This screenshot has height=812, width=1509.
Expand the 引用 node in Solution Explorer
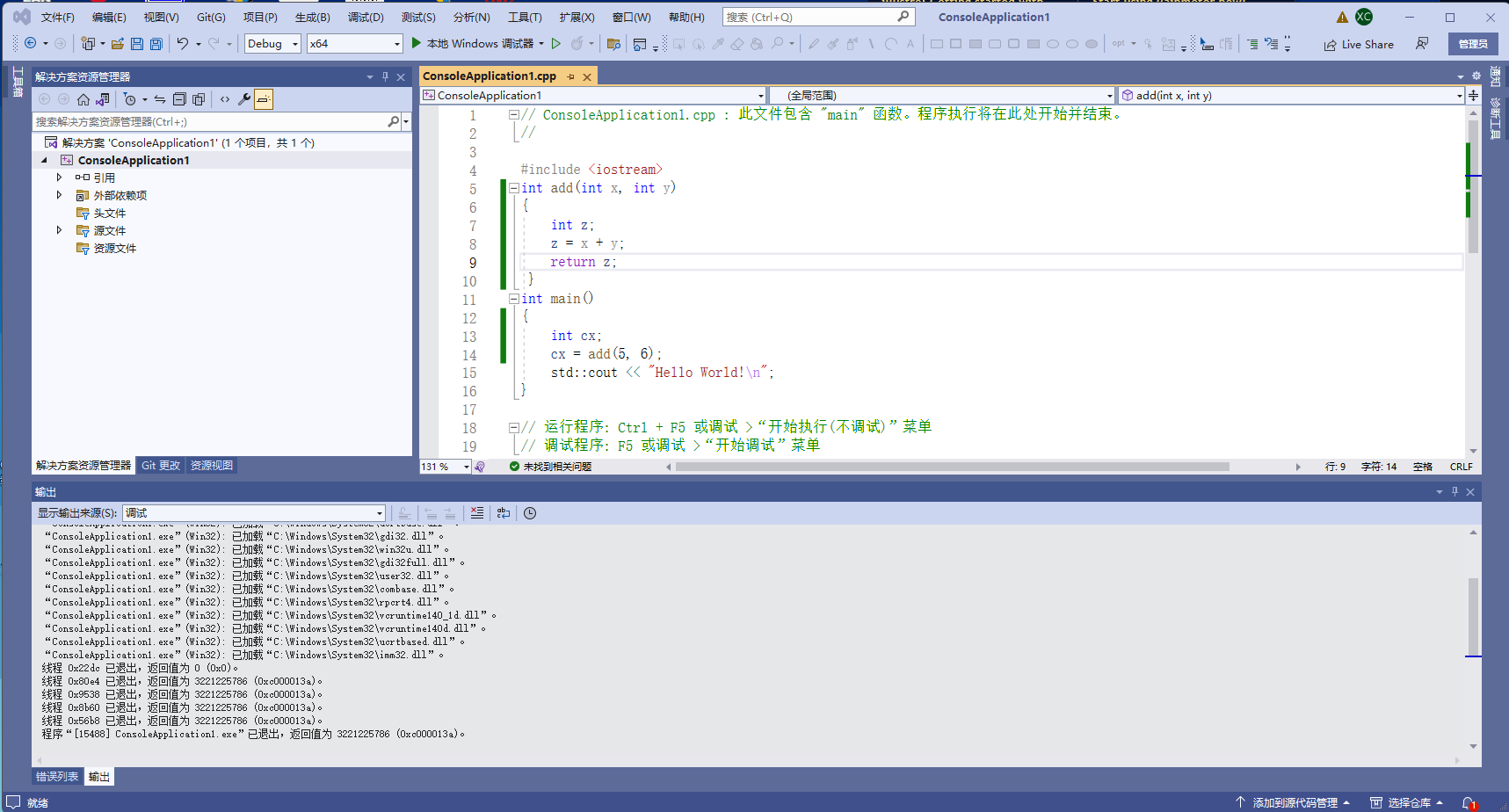pos(59,178)
